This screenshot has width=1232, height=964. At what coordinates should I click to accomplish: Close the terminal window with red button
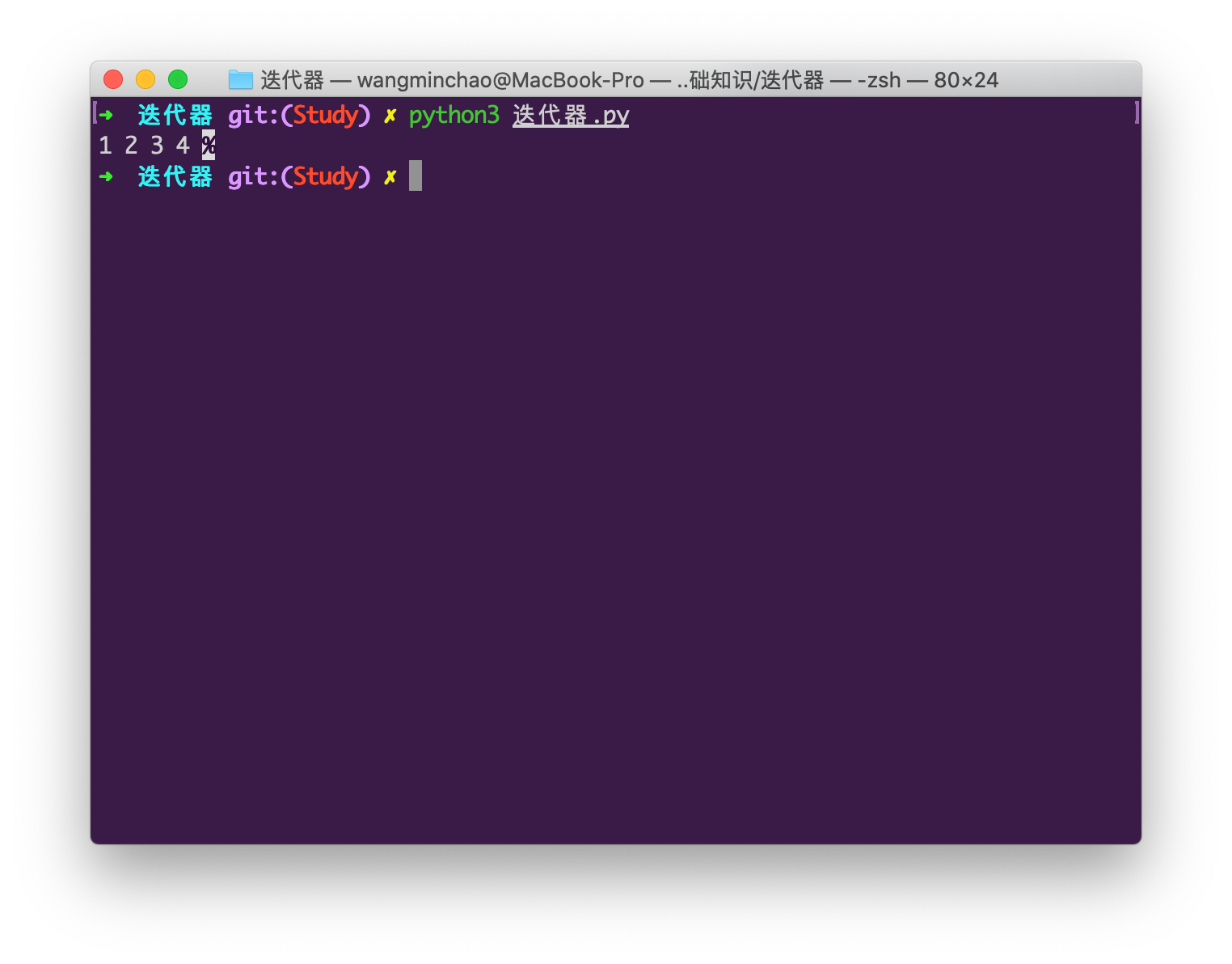(113, 79)
